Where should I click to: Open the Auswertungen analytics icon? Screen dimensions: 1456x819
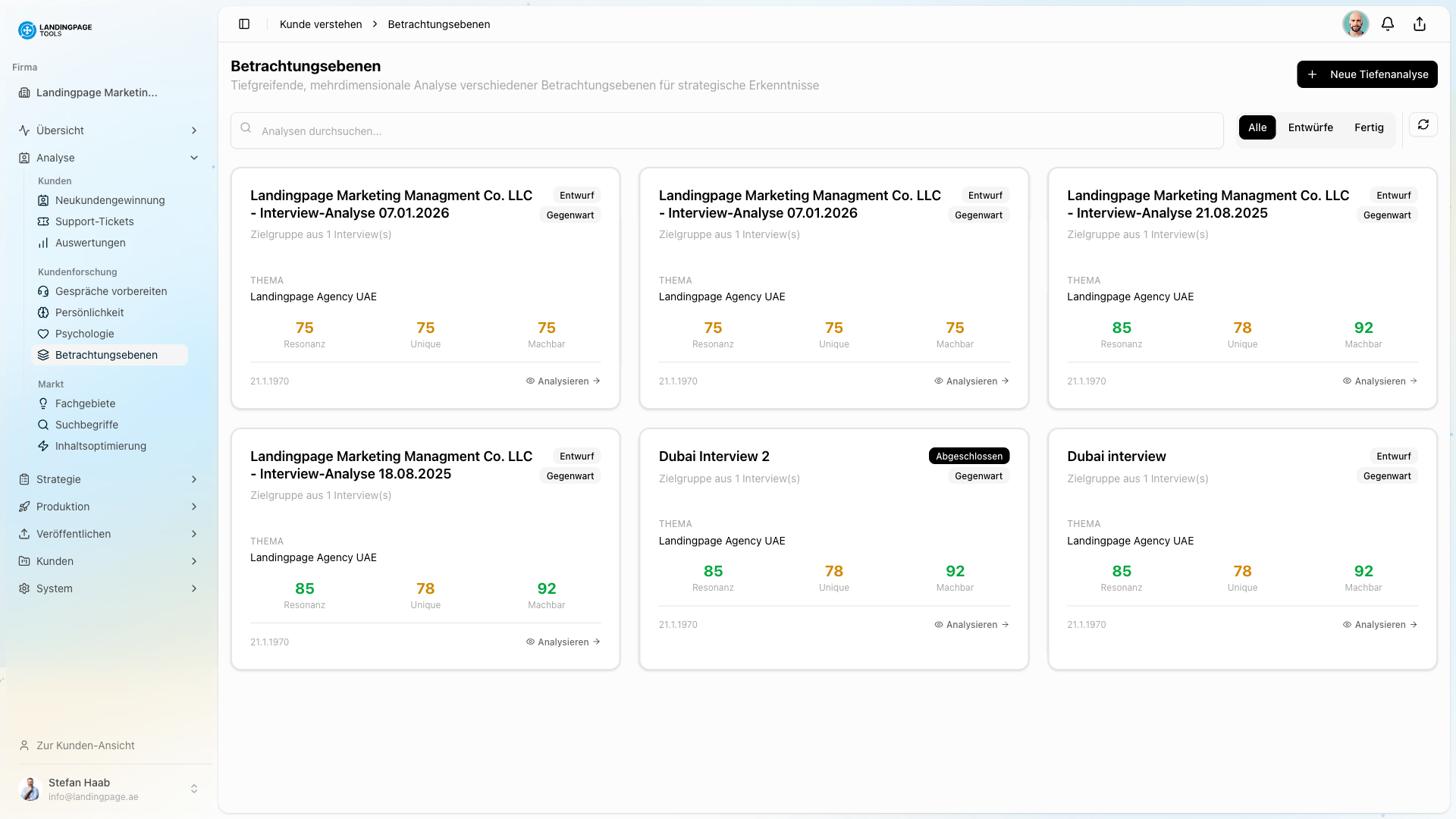click(x=43, y=243)
